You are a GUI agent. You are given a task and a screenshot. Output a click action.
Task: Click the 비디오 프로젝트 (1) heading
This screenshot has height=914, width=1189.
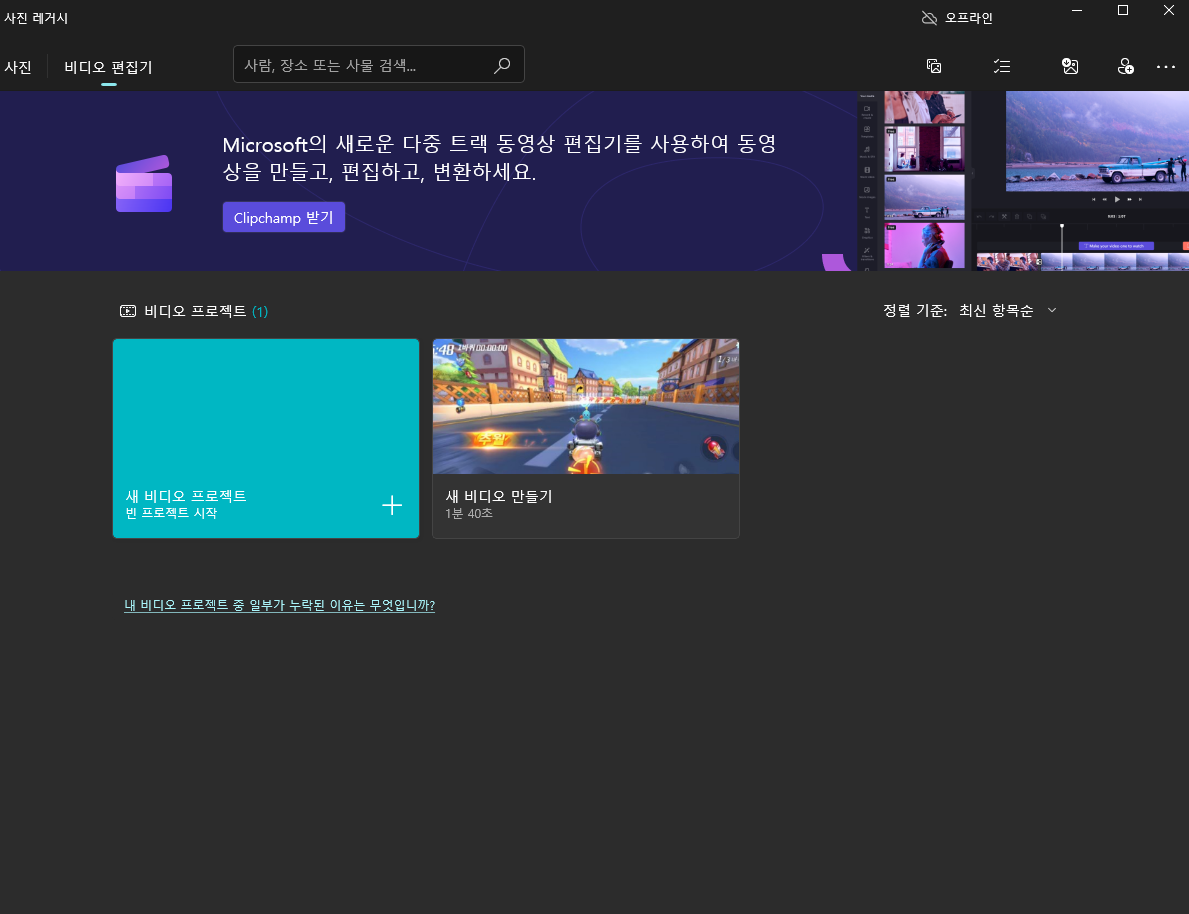coord(206,311)
